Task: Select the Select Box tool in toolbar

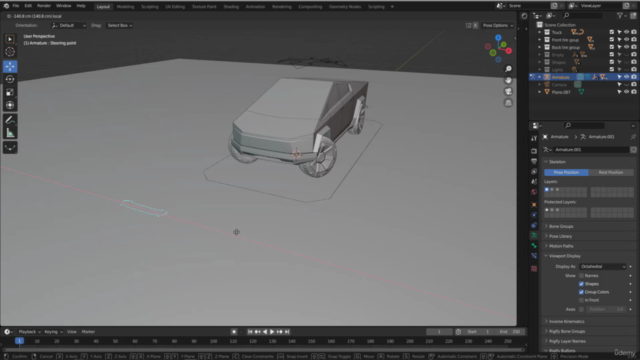Action: coord(10,39)
